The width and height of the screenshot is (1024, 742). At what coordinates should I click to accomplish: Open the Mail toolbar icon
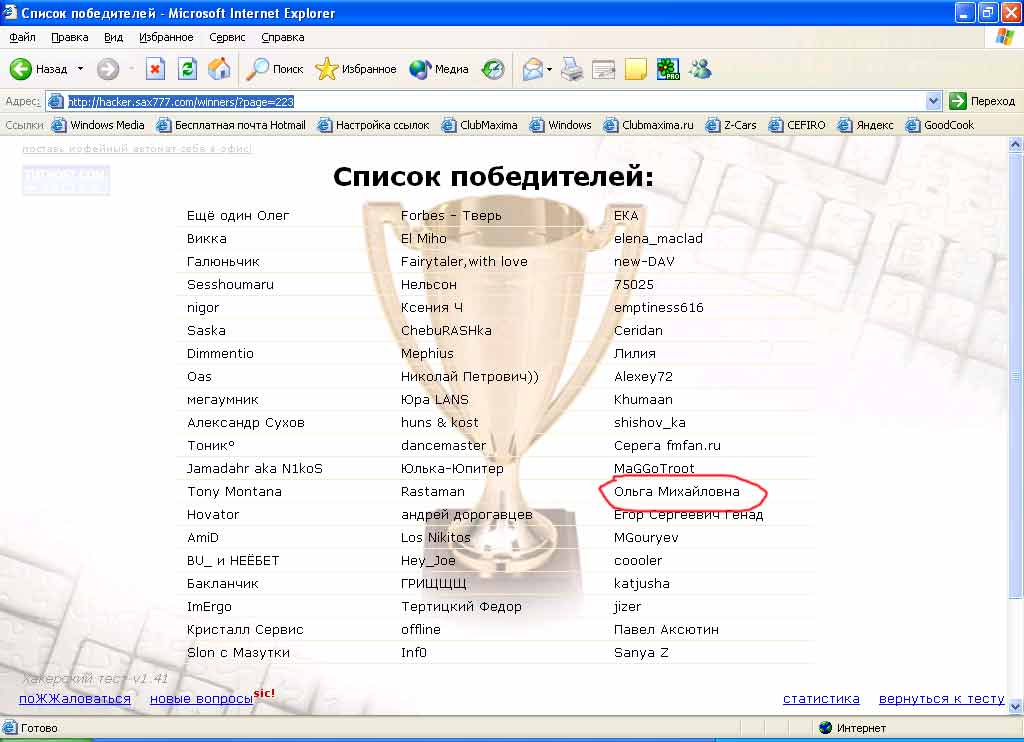(533, 69)
